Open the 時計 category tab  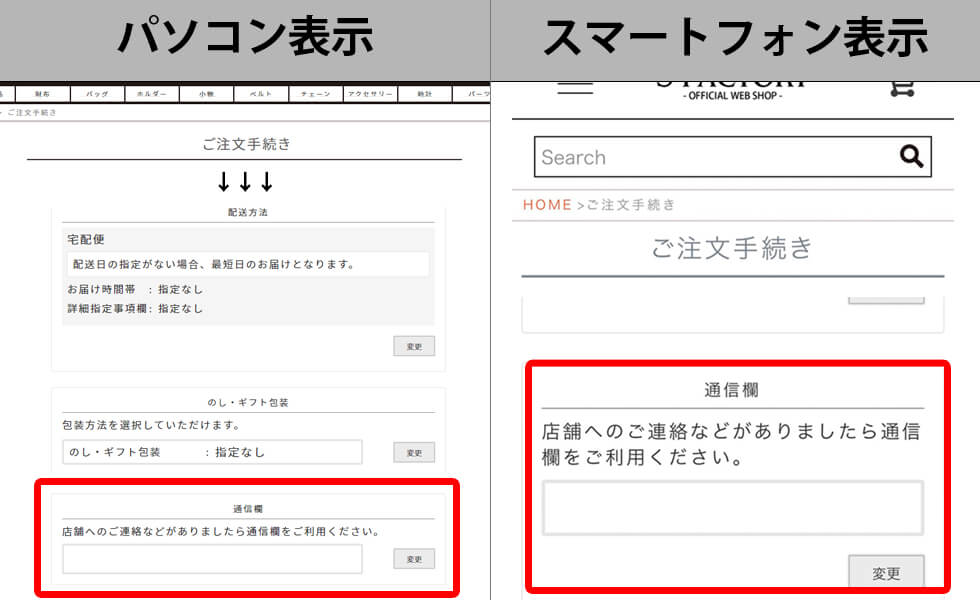(424, 94)
